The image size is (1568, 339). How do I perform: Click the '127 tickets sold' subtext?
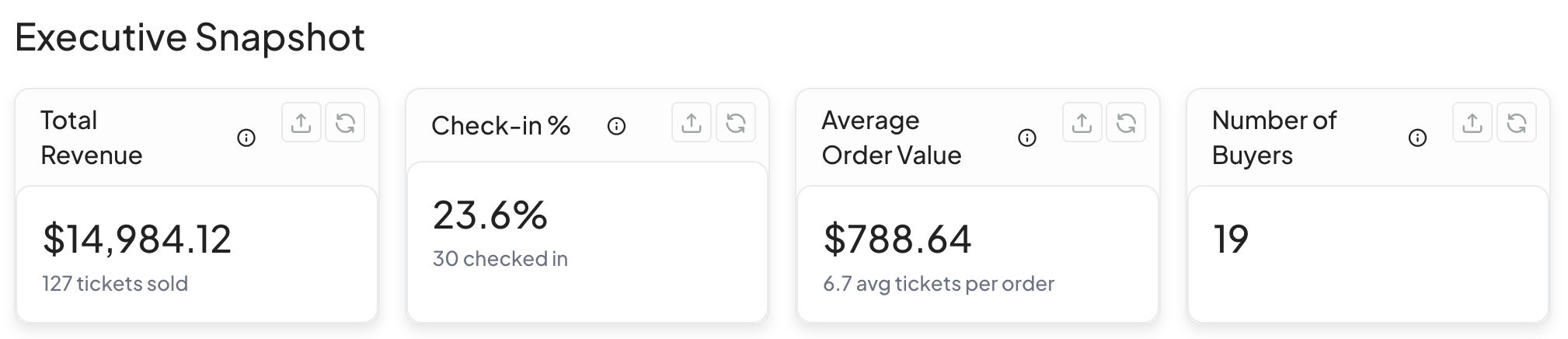coord(115,283)
